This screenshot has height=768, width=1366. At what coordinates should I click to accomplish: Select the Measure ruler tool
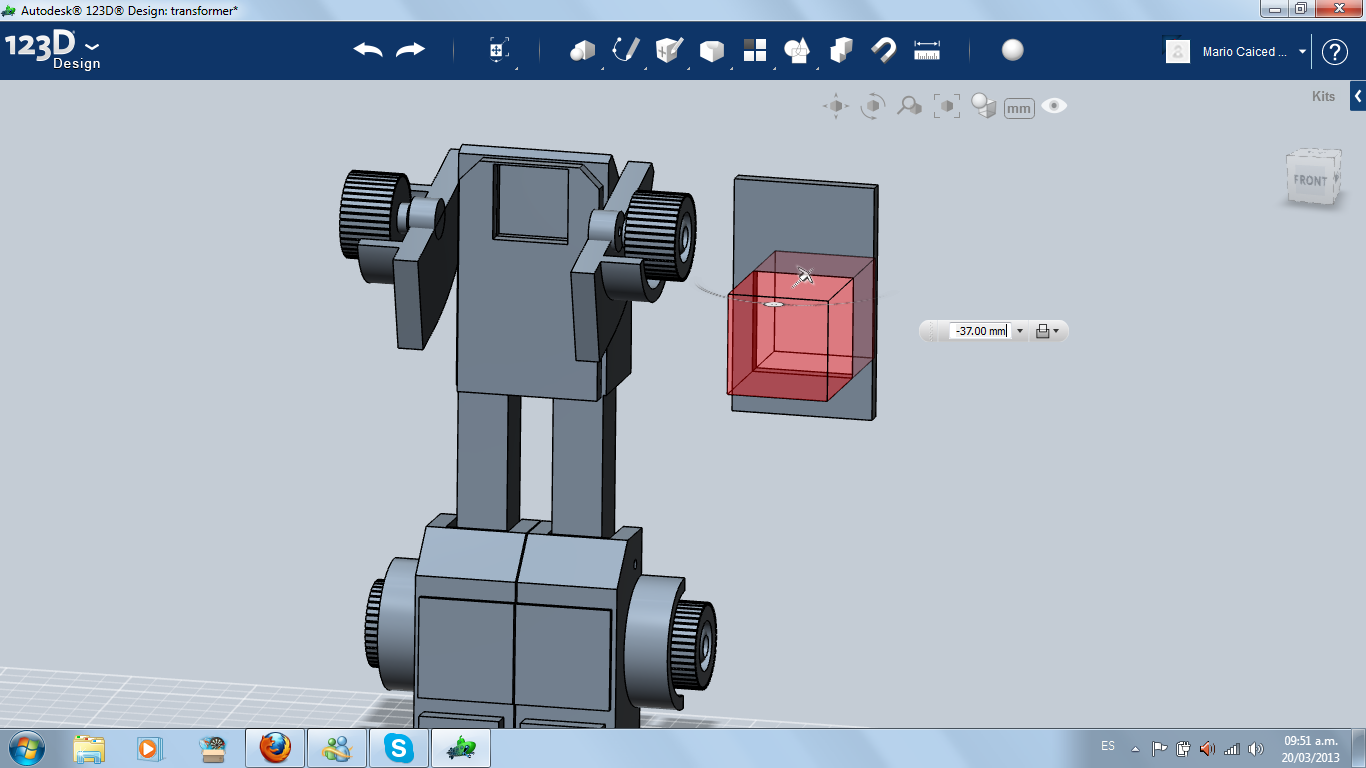tap(927, 50)
